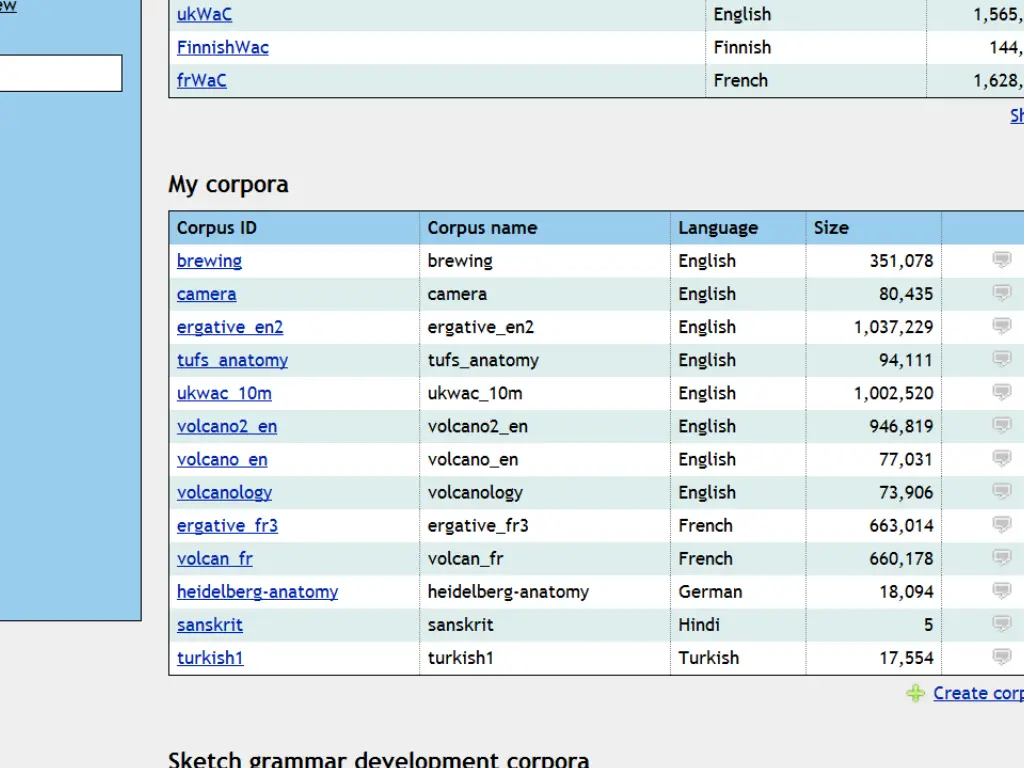Image resolution: width=1024 pixels, height=768 pixels.
Task: Select the FinnishWac corpus link
Action: pyautogui.click(x=222, y=47)
